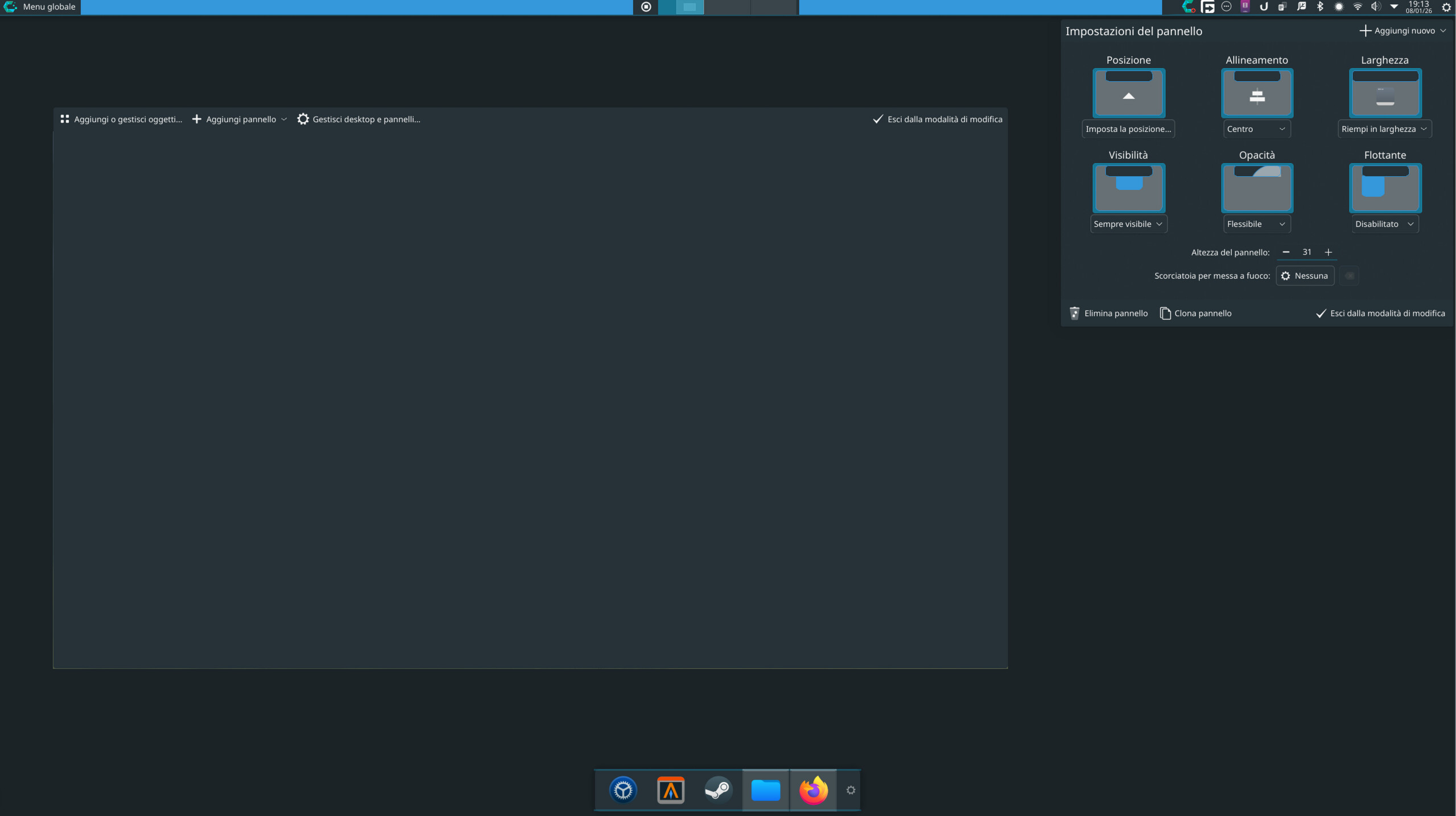Click the brightness sun icon in tray

1339,7
